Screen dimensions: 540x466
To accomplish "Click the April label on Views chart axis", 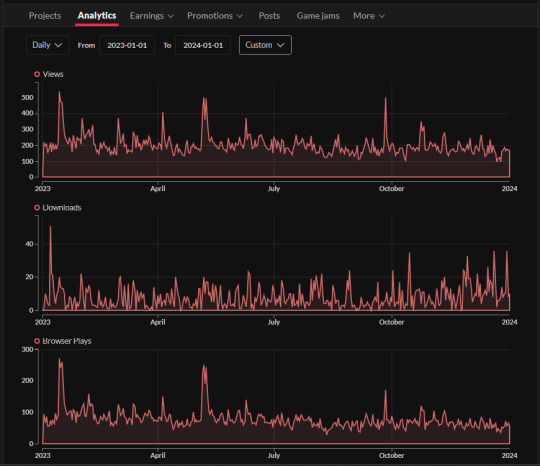I will (158, 189).
